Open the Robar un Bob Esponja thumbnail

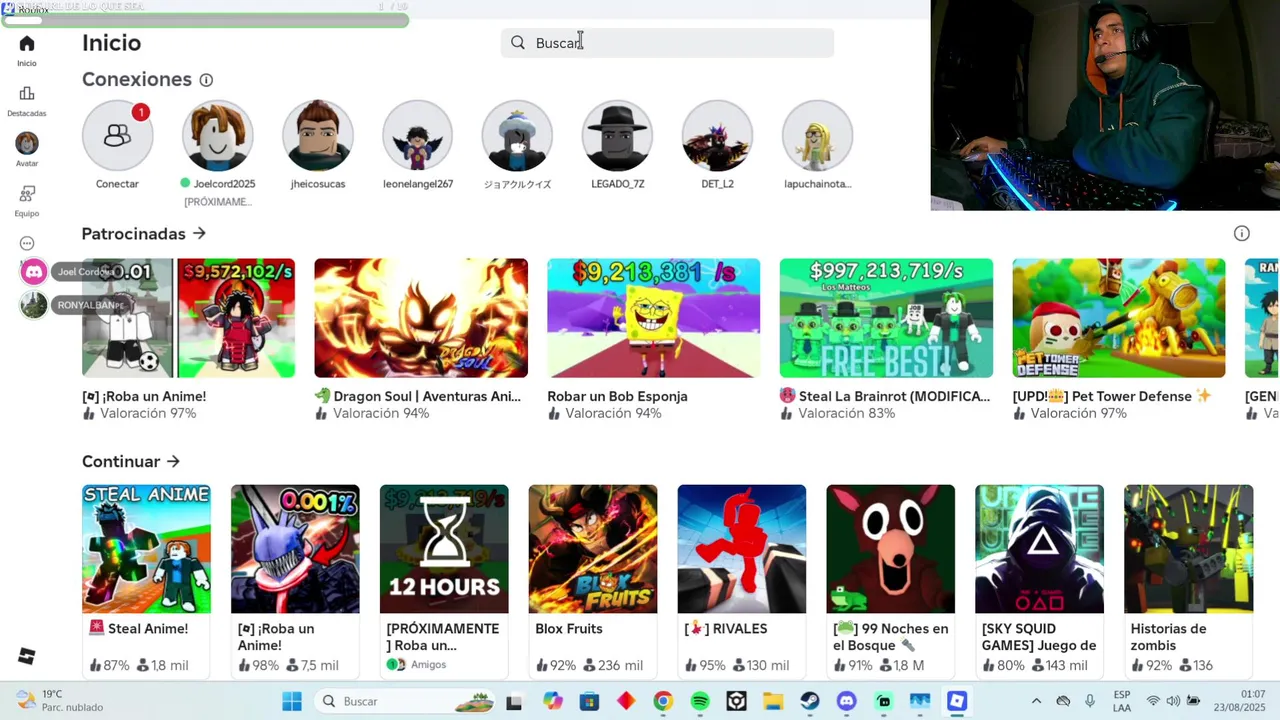(653, 318)
